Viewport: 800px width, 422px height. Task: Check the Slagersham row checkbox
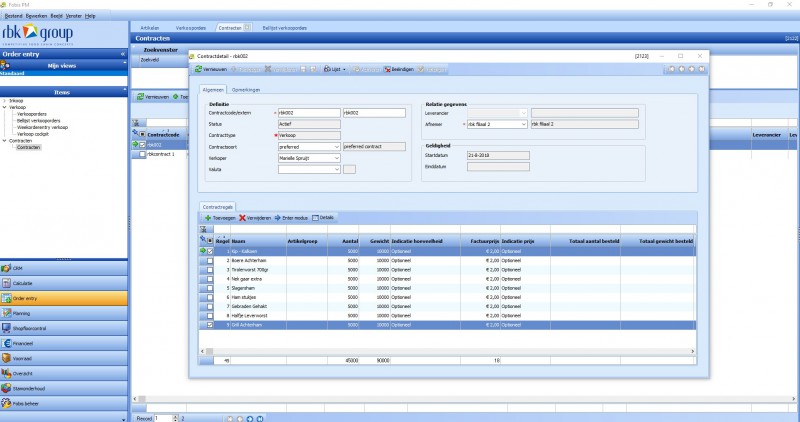tap(210, 288)
